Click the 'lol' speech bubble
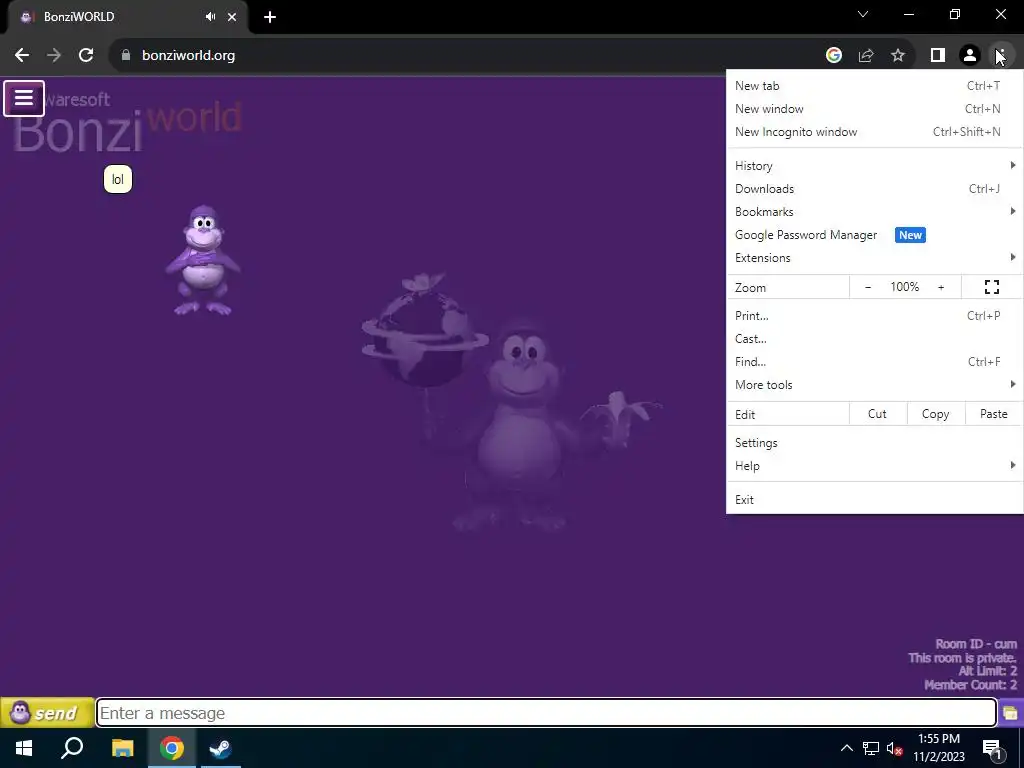The height and width of the screenshot is (768, 1024). tap(118, 180)
